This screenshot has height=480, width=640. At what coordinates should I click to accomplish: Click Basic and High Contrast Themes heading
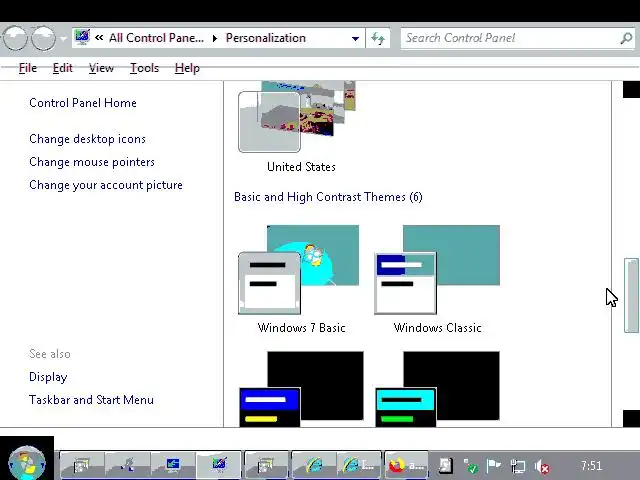328,197
